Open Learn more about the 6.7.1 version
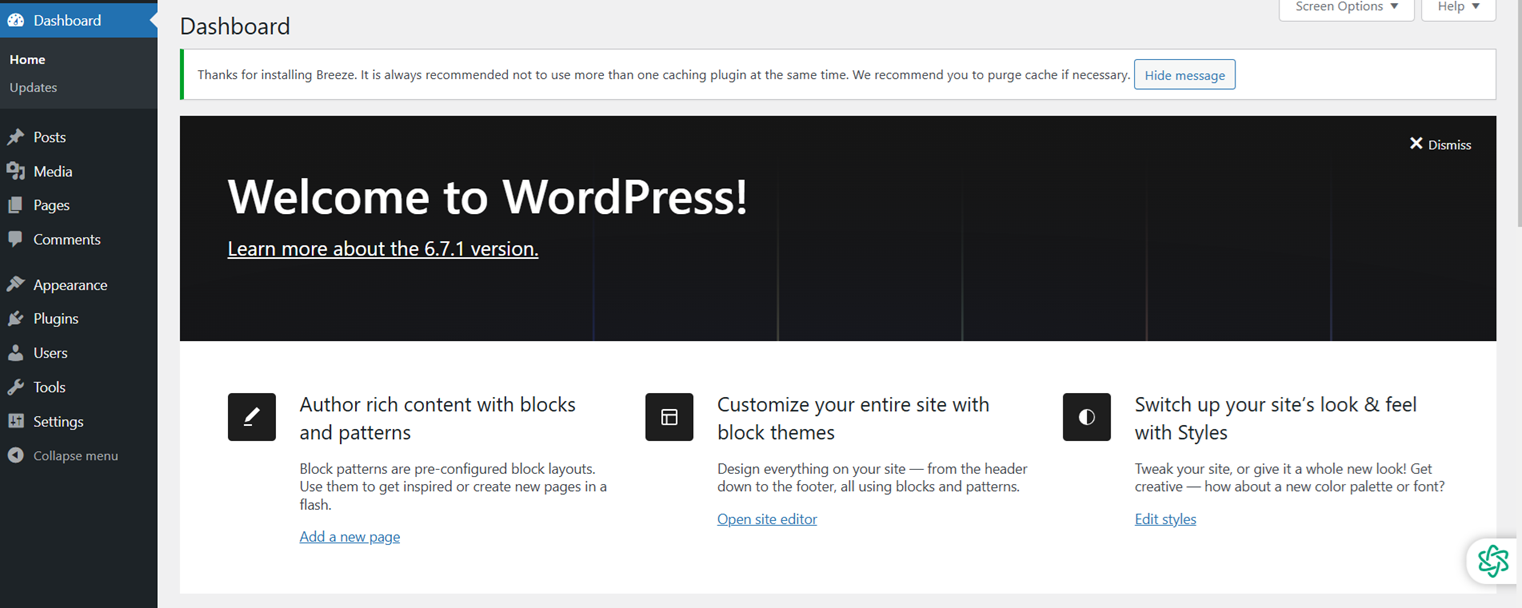This screenshot has height=608, width=1522. click(383, 249)
